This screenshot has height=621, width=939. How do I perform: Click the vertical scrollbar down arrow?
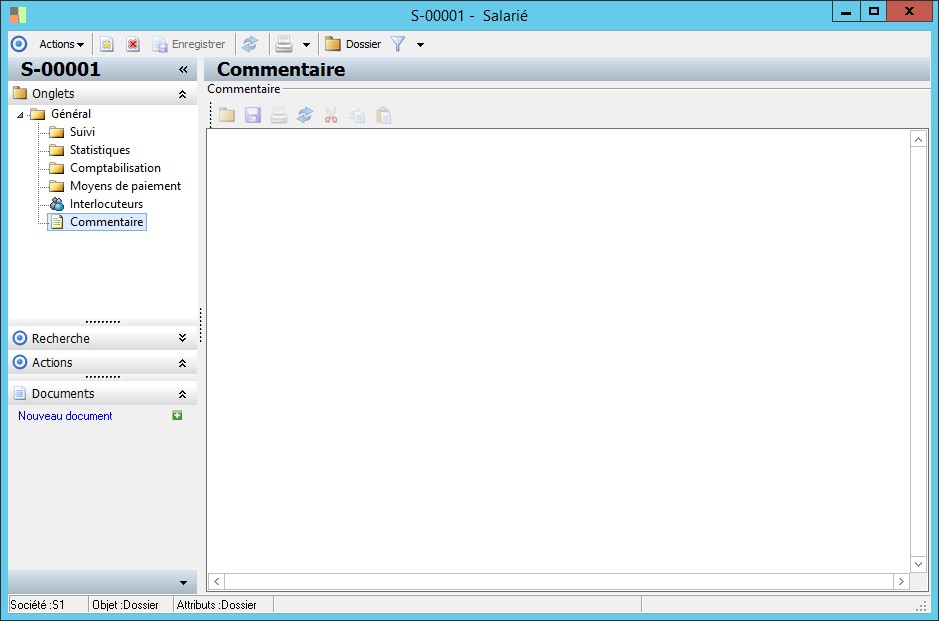point(918,564)
